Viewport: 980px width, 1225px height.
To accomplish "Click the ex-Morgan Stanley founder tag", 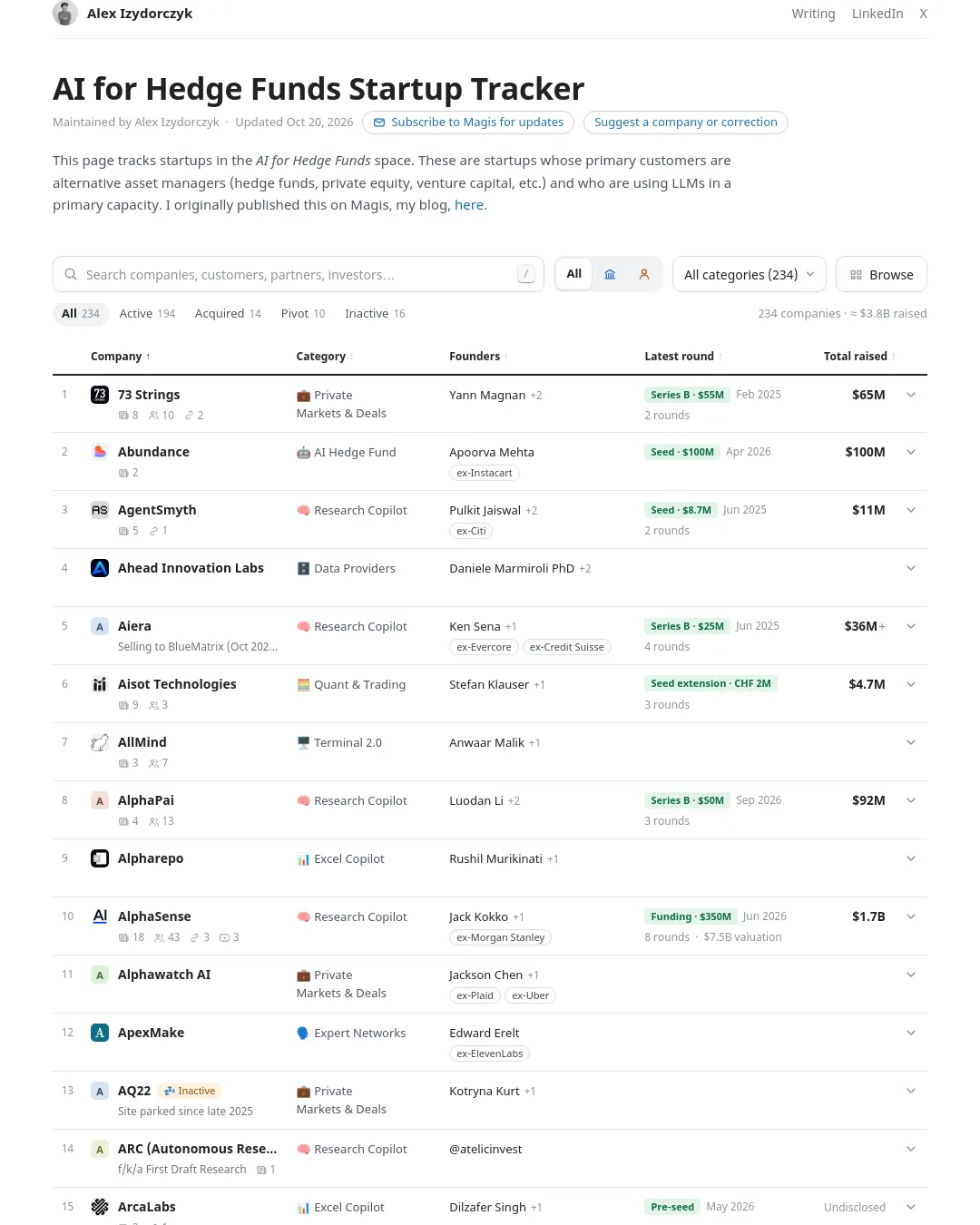I will (501, 937).
